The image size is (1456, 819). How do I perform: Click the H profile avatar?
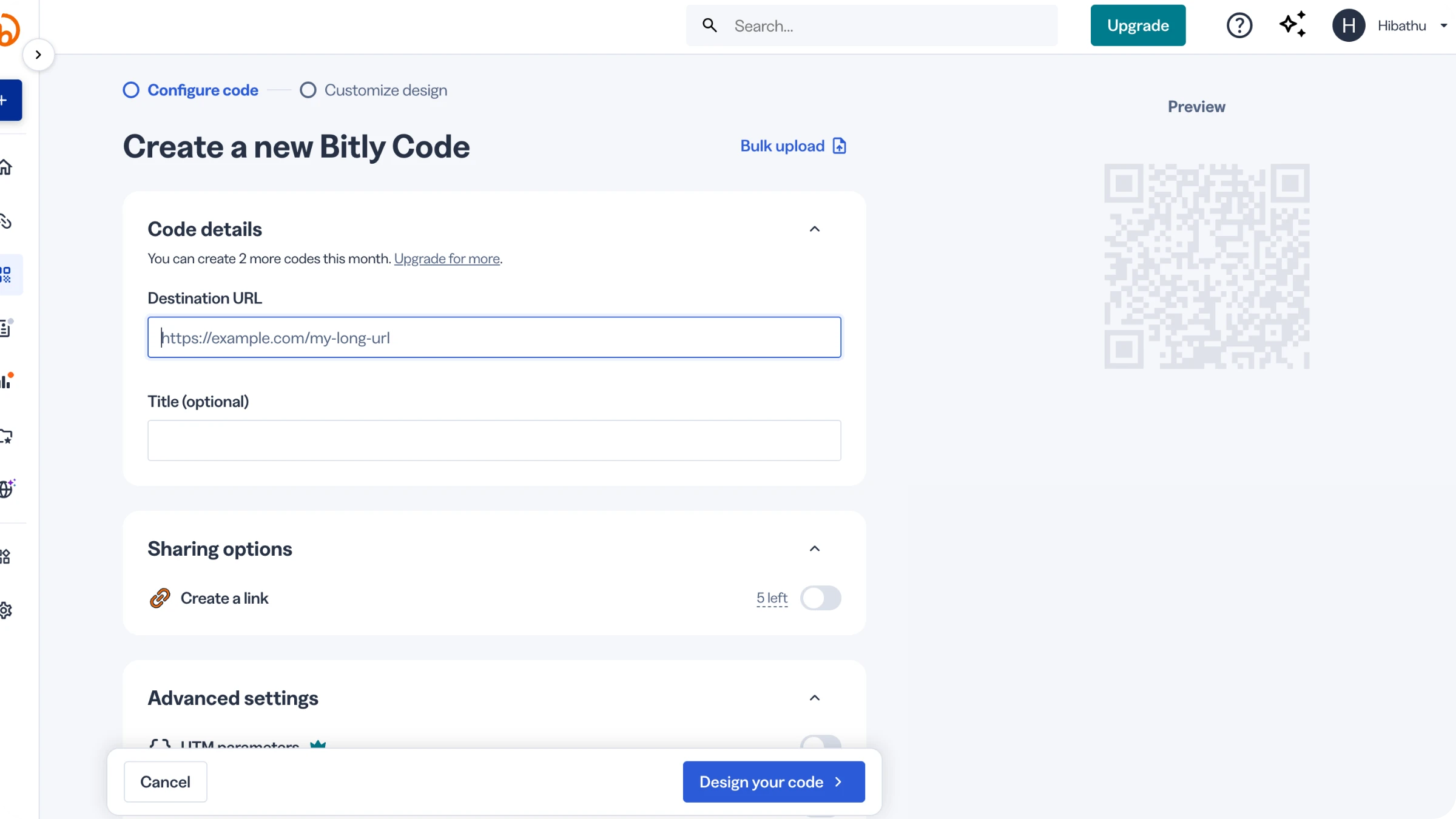[x=1348, y=25]
